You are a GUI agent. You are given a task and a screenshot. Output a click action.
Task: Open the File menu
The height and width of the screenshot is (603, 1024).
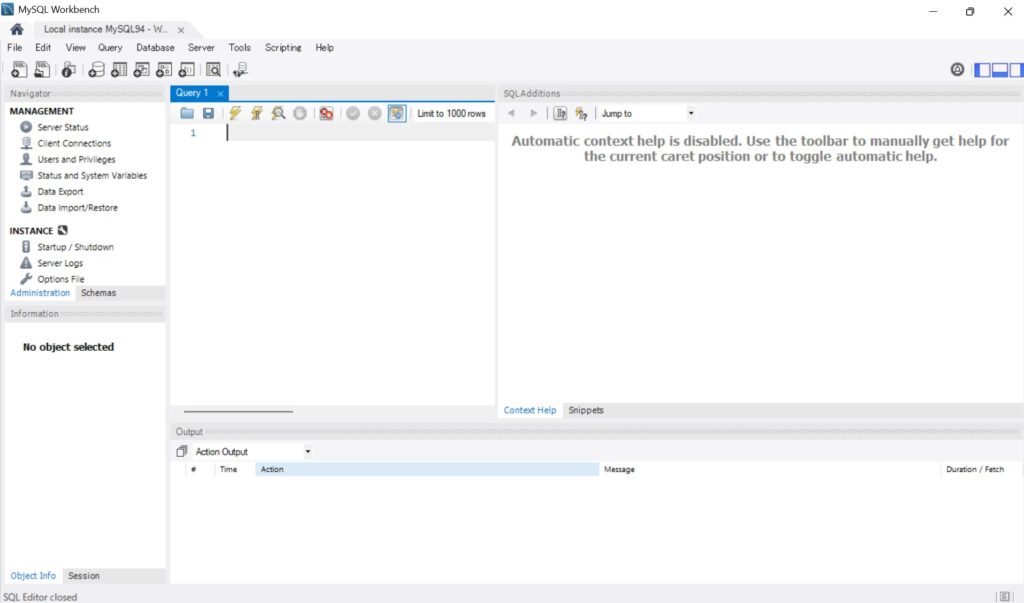14,48
